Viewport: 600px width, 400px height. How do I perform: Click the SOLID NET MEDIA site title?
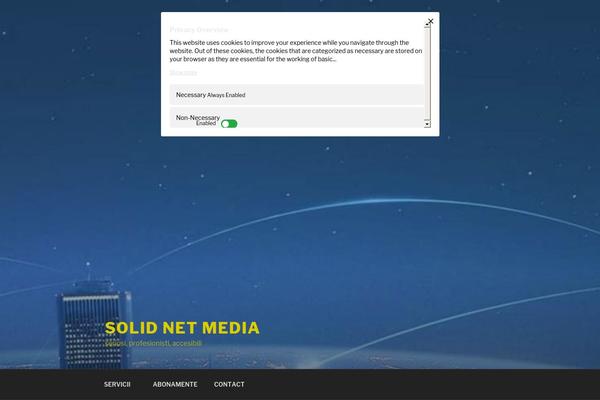[182, 328]
